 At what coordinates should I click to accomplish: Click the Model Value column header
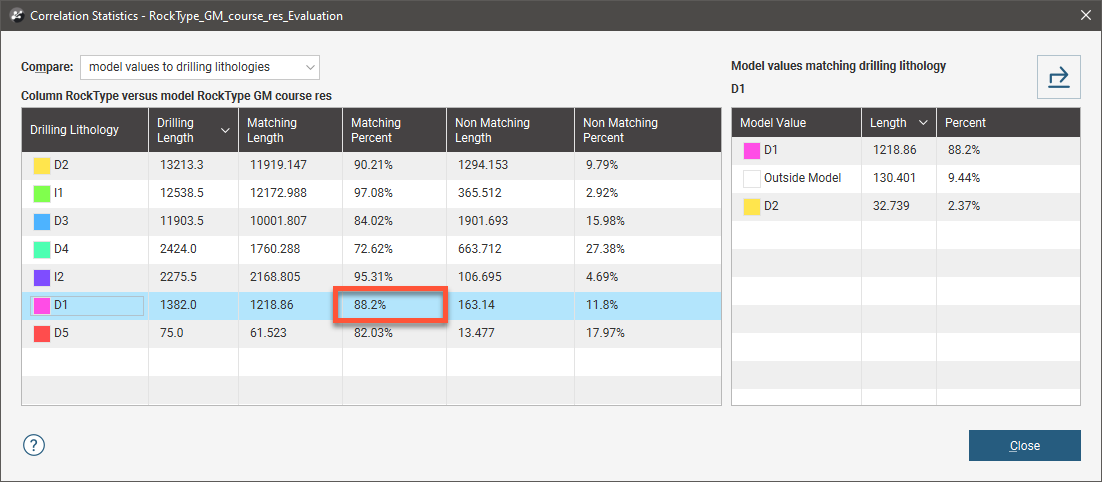point(796,123)
